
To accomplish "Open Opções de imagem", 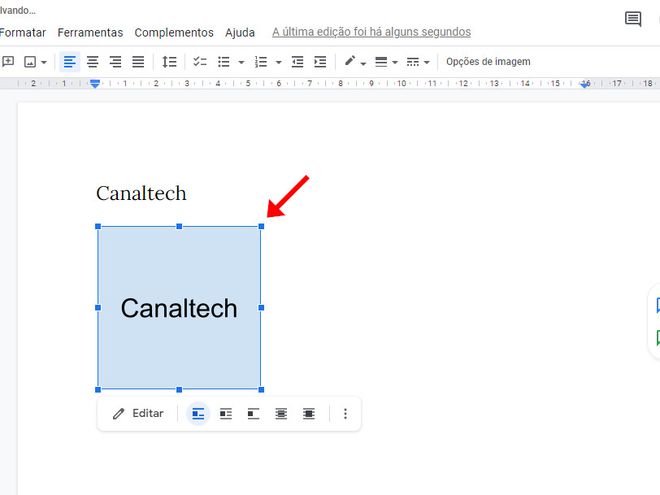I will tap(488, 62).
